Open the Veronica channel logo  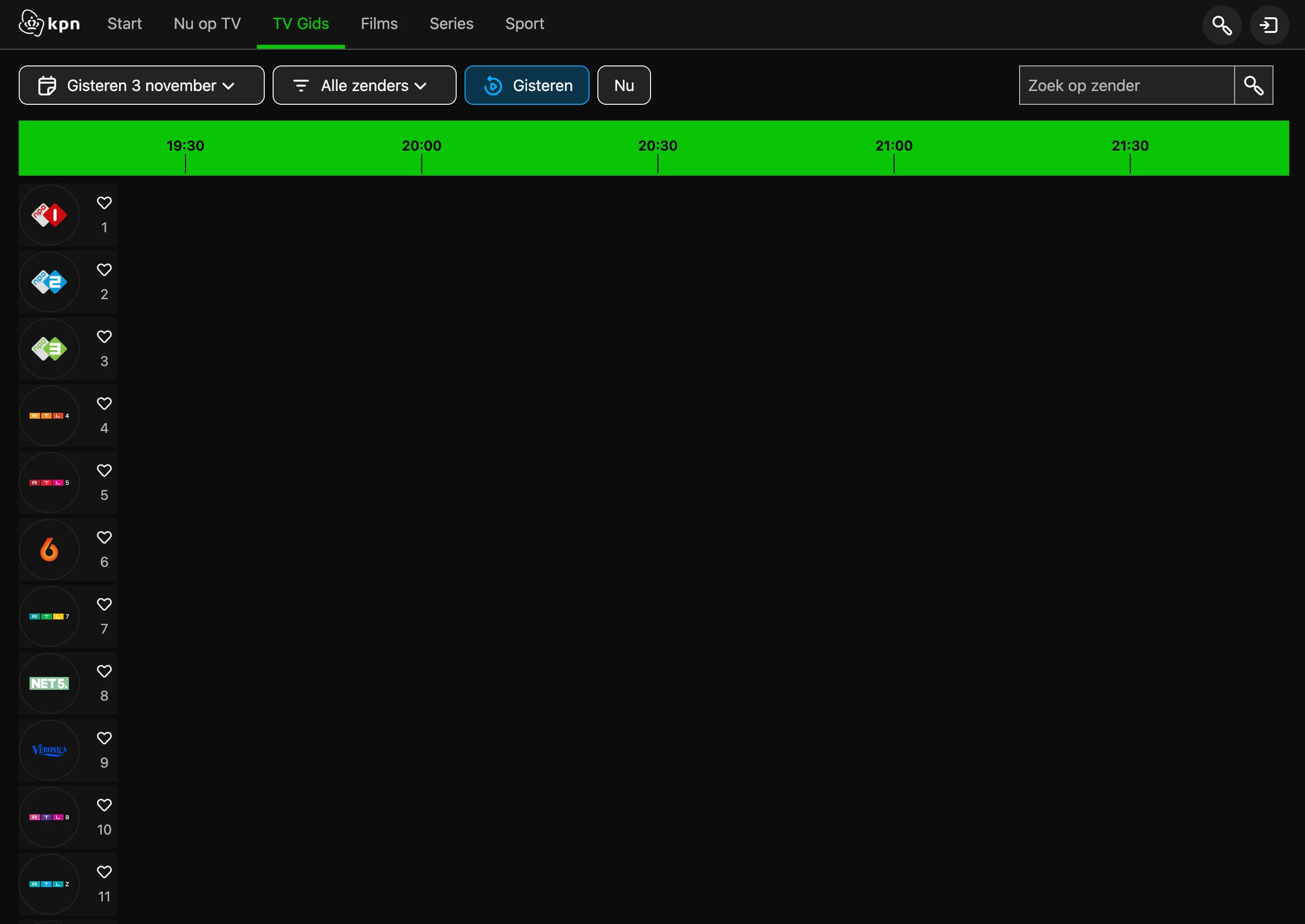coord(49,750)
